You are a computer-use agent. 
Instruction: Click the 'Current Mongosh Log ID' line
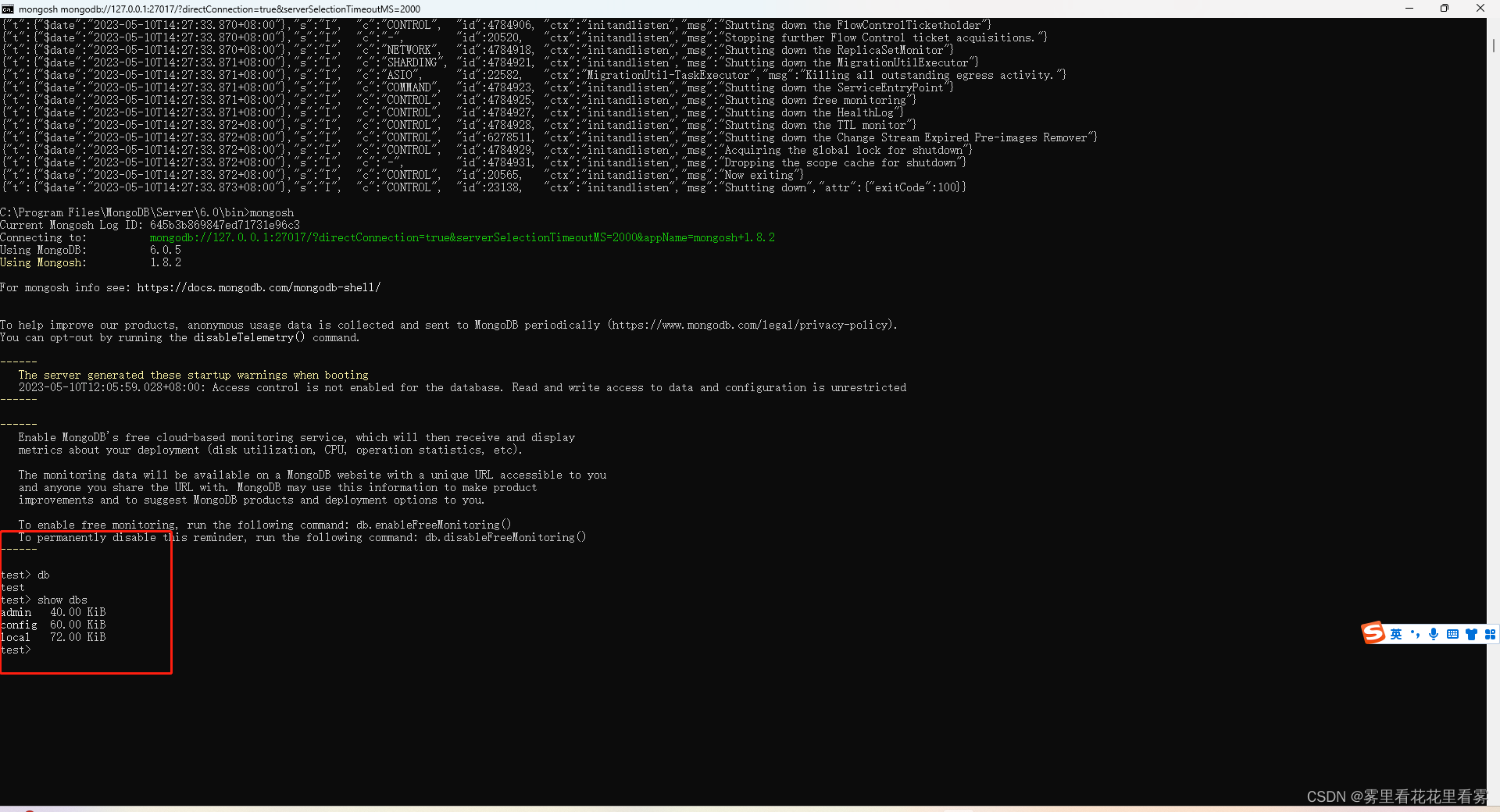coord(150,225)
